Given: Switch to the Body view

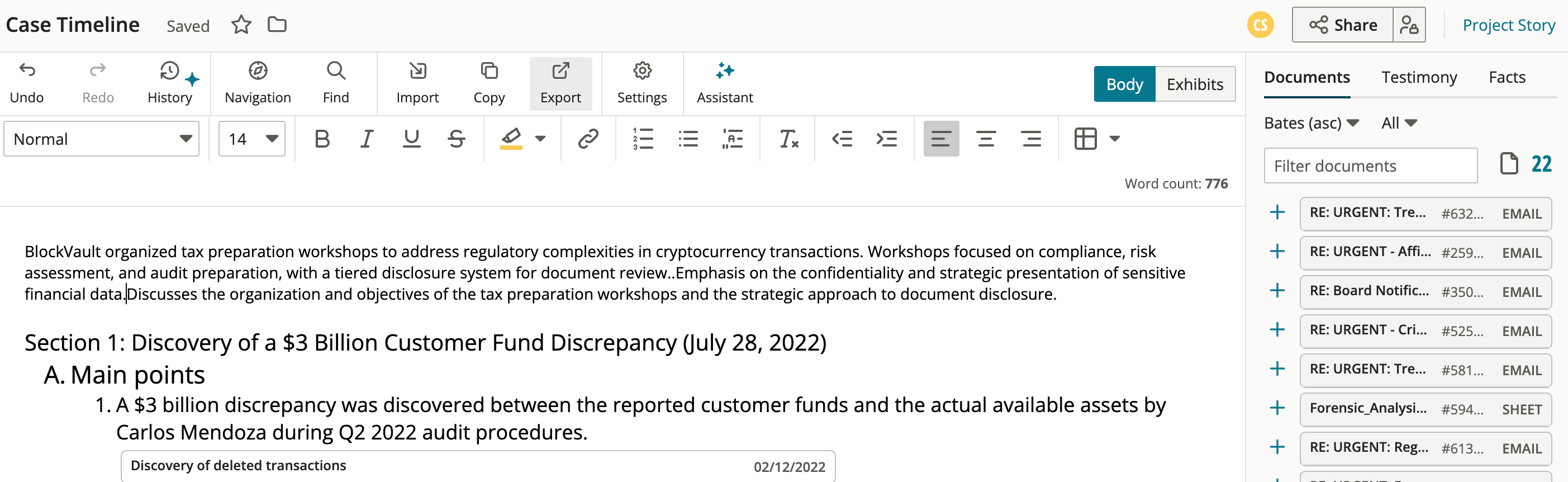Looking at the screenshot, I should (1124, 84).
